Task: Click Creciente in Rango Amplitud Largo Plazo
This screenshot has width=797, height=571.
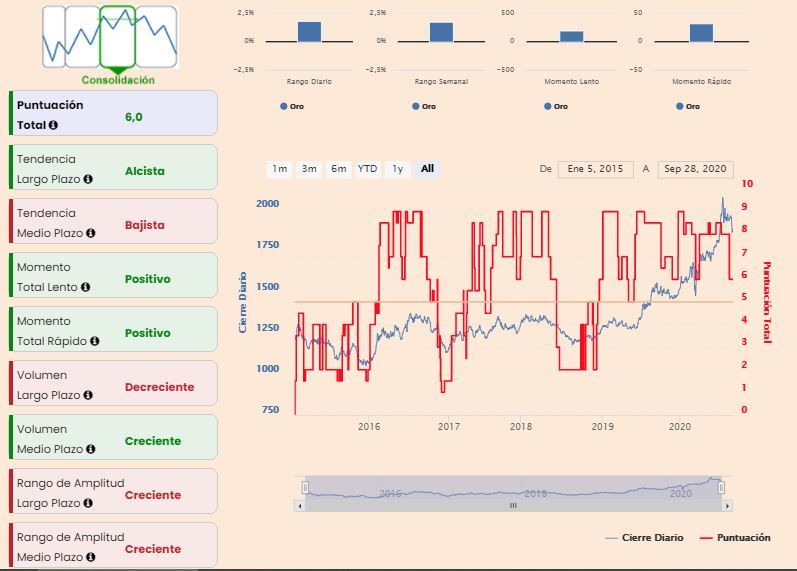Action: [x=153, y=495]
